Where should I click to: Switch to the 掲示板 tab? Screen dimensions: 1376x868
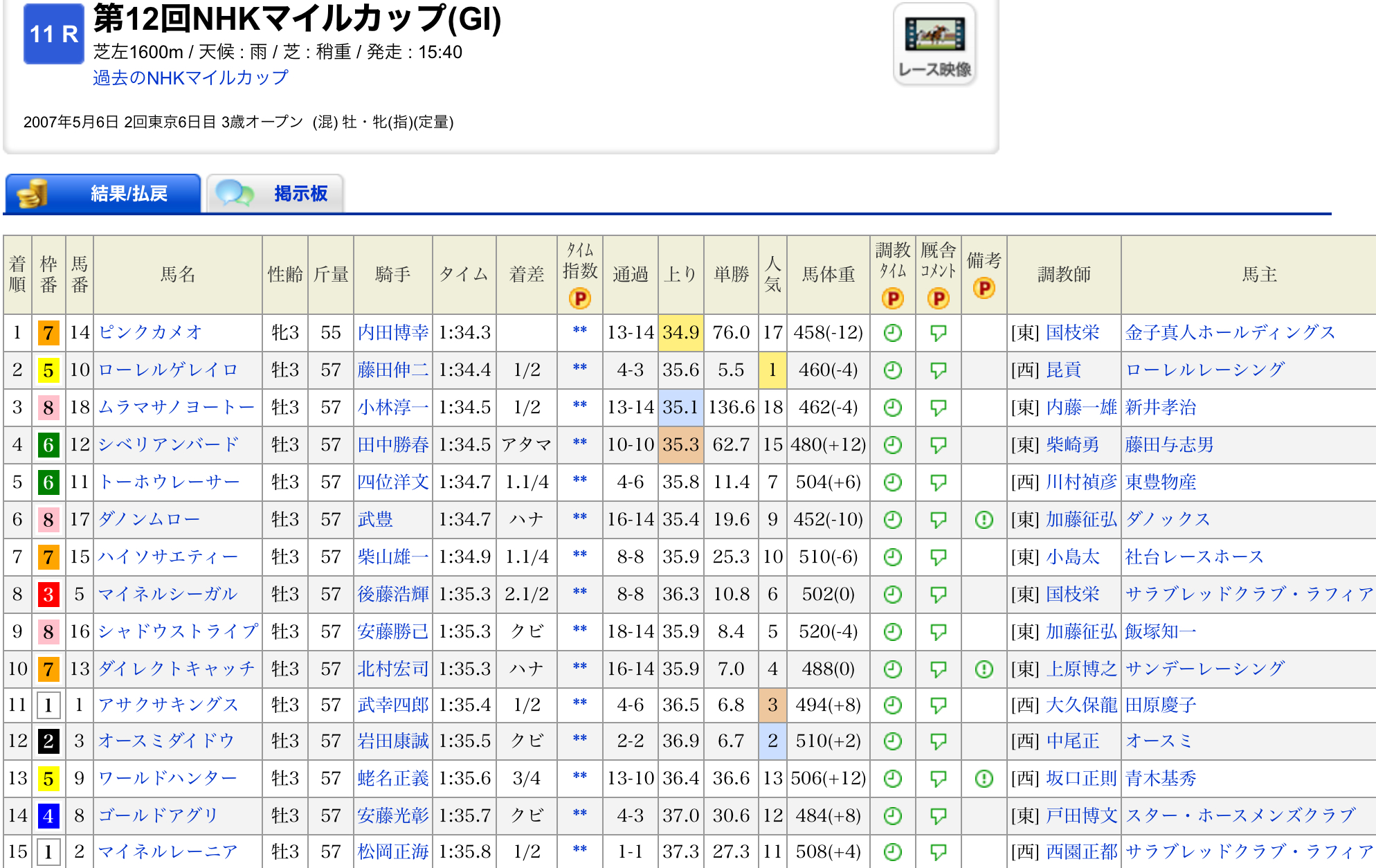275,193
